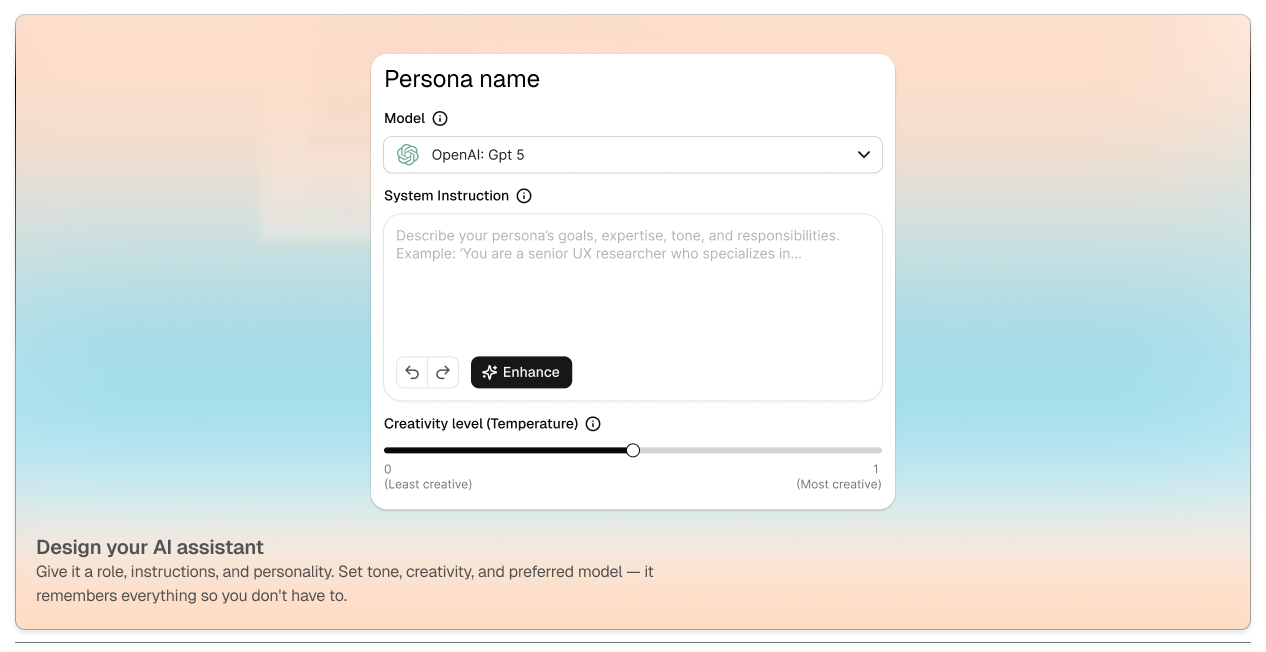1266x652 pixels.
Task: Click the OpenAI logo in model selector
Action: [408, 155]
